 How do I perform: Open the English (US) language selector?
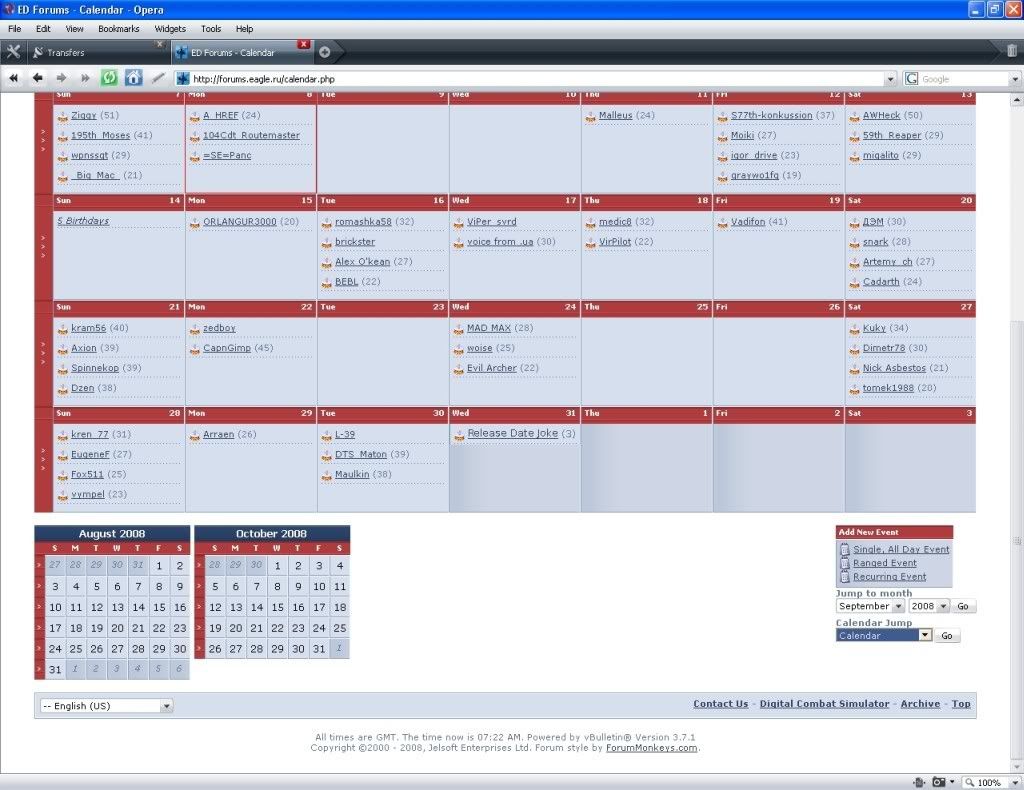105,706
